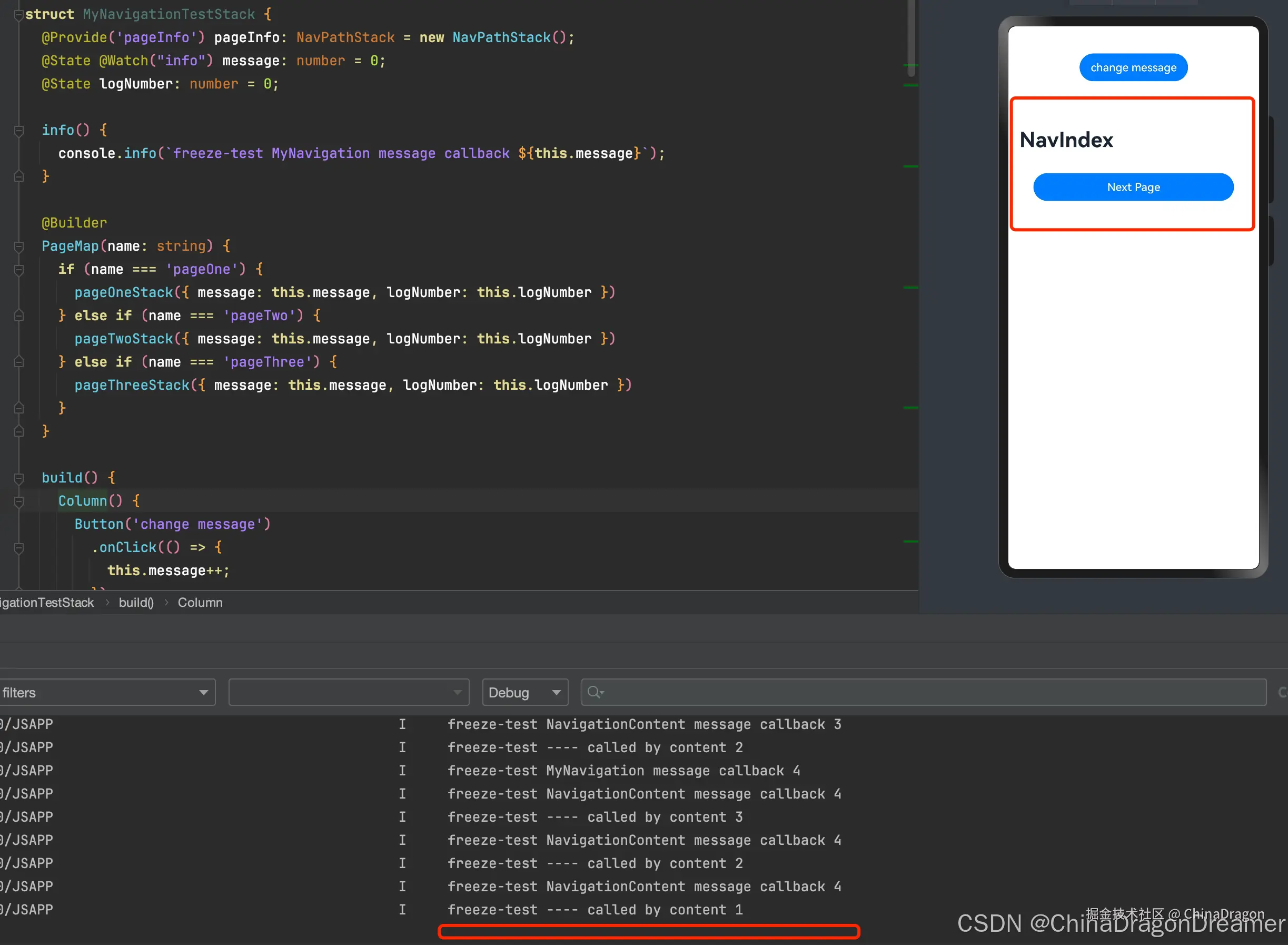Click "Button('change message')" code line

(173, 524)
